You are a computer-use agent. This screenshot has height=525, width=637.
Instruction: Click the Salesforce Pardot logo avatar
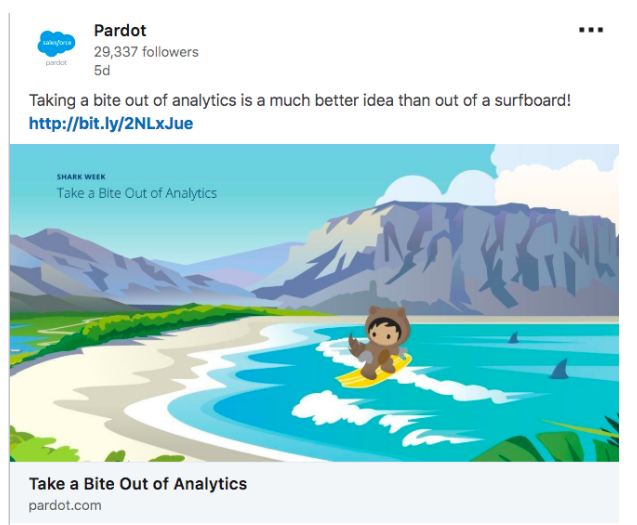(x=56, y=48)
